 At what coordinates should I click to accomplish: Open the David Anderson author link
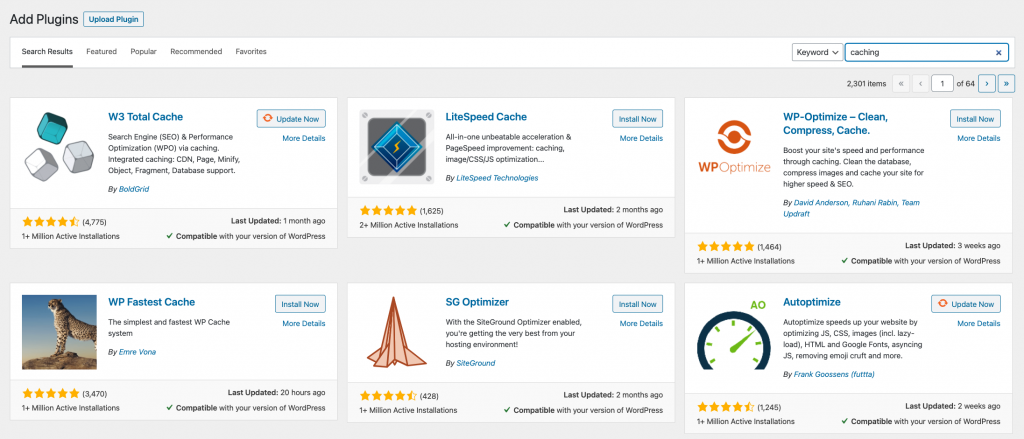pos(821,203)
